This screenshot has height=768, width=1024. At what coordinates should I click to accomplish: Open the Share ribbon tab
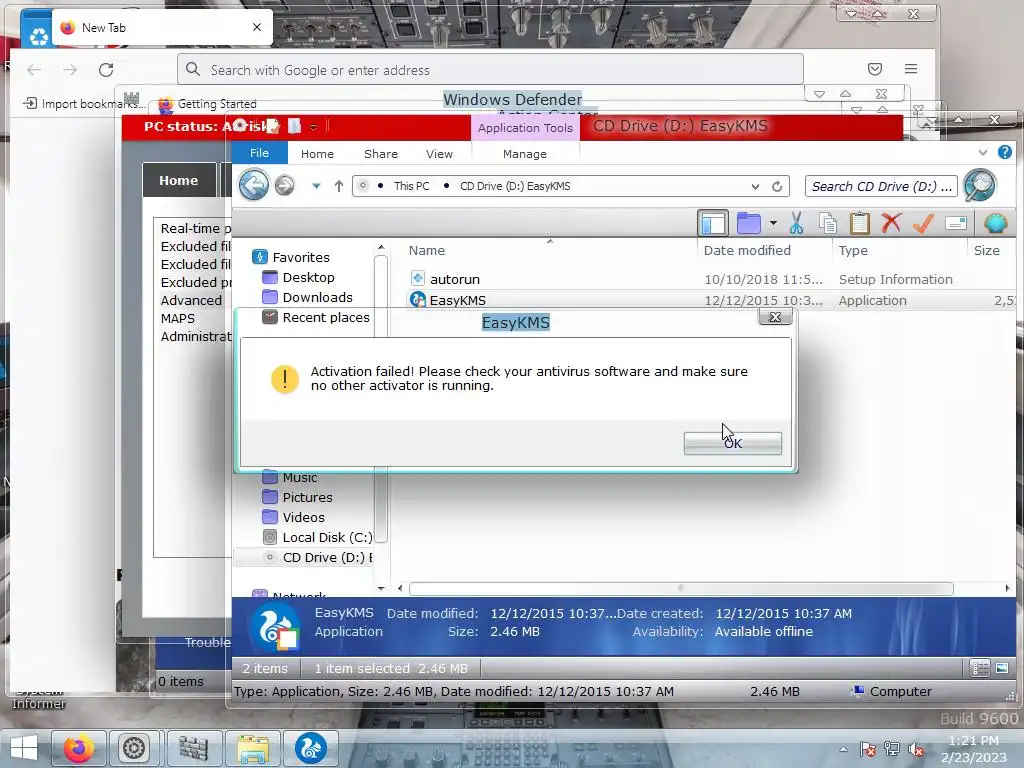click(x=381, y=154)
